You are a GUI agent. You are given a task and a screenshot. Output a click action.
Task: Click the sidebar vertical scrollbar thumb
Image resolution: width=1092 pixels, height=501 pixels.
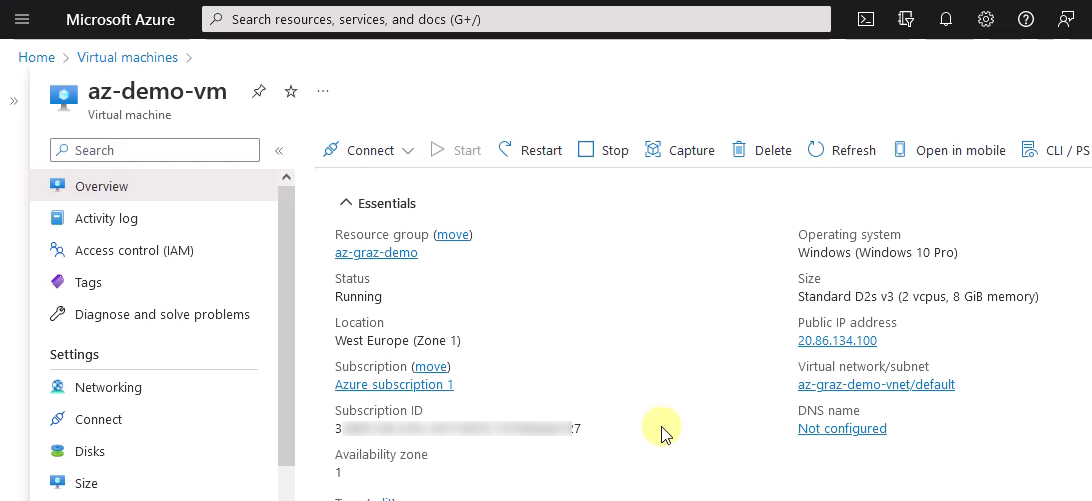[x=286, y=326]
